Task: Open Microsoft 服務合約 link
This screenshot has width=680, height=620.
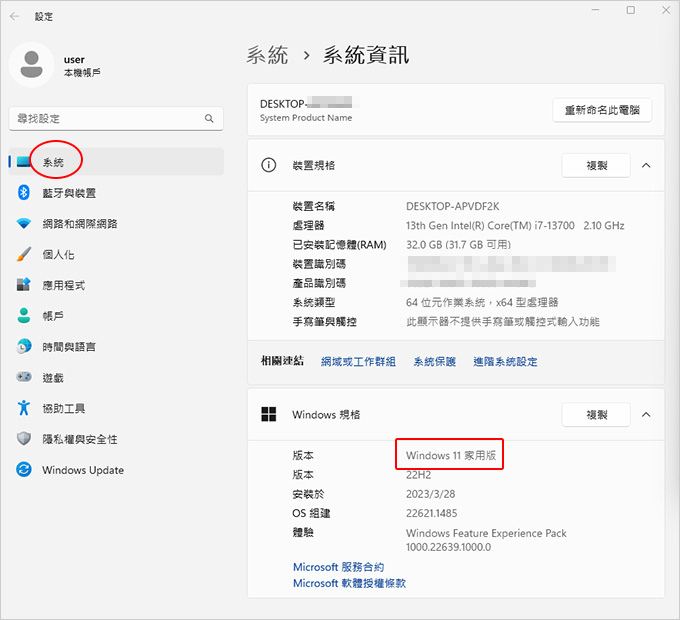Action: (338, 567)
